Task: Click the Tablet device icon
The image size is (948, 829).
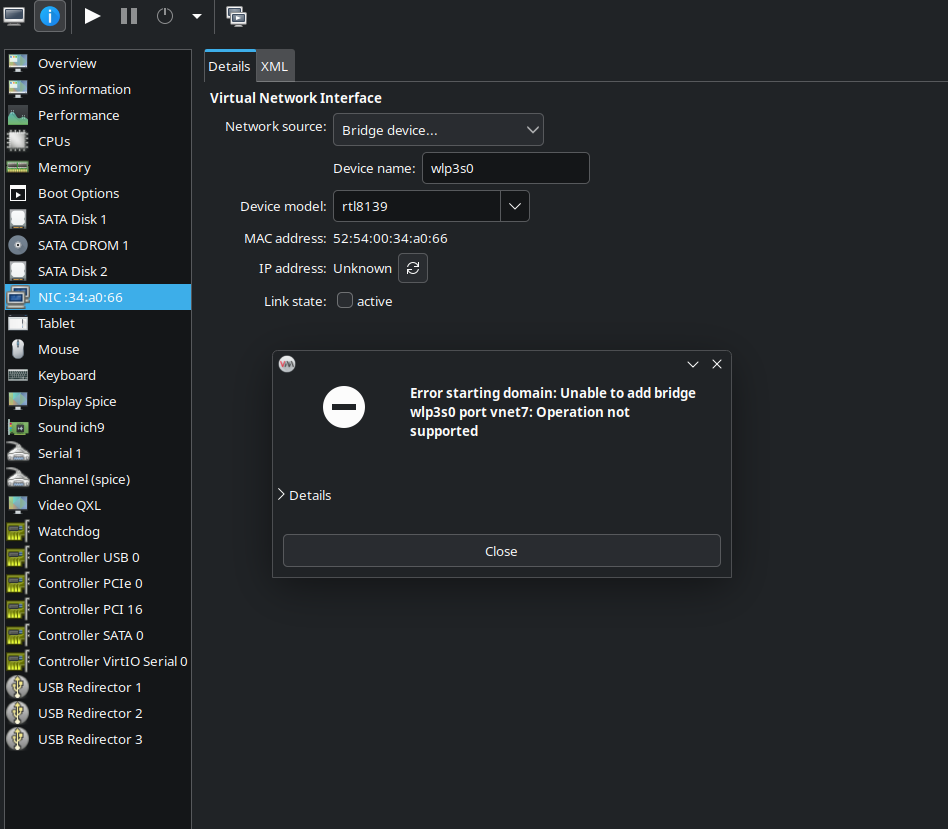Action: pyautogui.click(x=18, y=323)
